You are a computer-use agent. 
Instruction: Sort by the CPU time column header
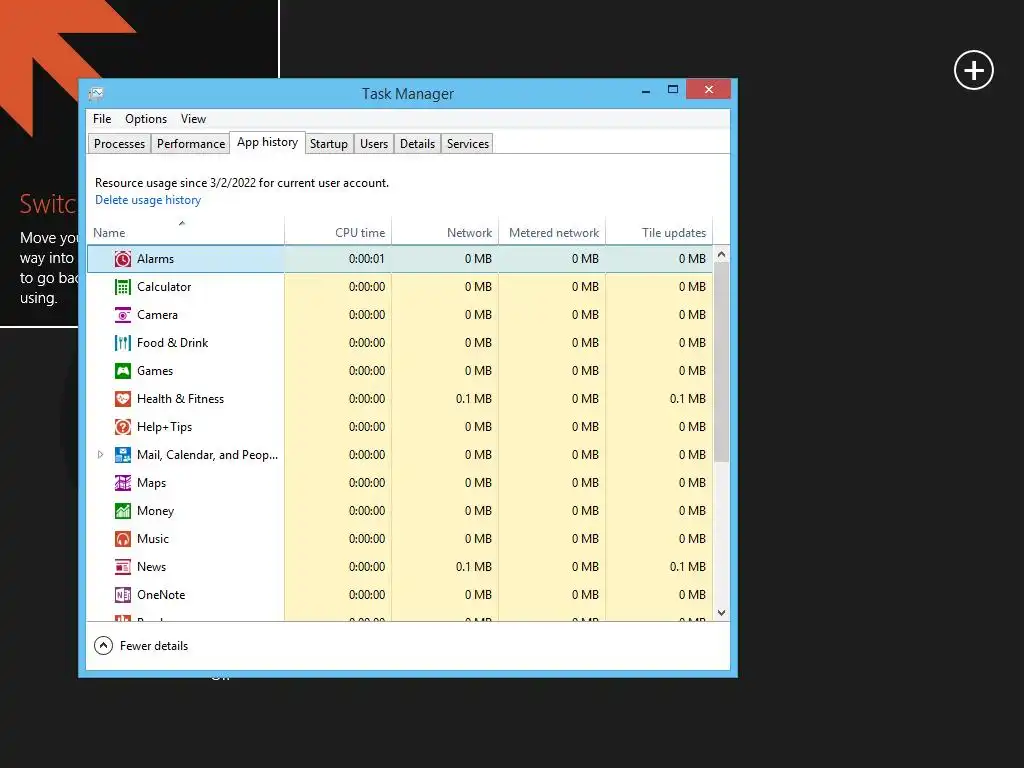(x=338, y=232)
